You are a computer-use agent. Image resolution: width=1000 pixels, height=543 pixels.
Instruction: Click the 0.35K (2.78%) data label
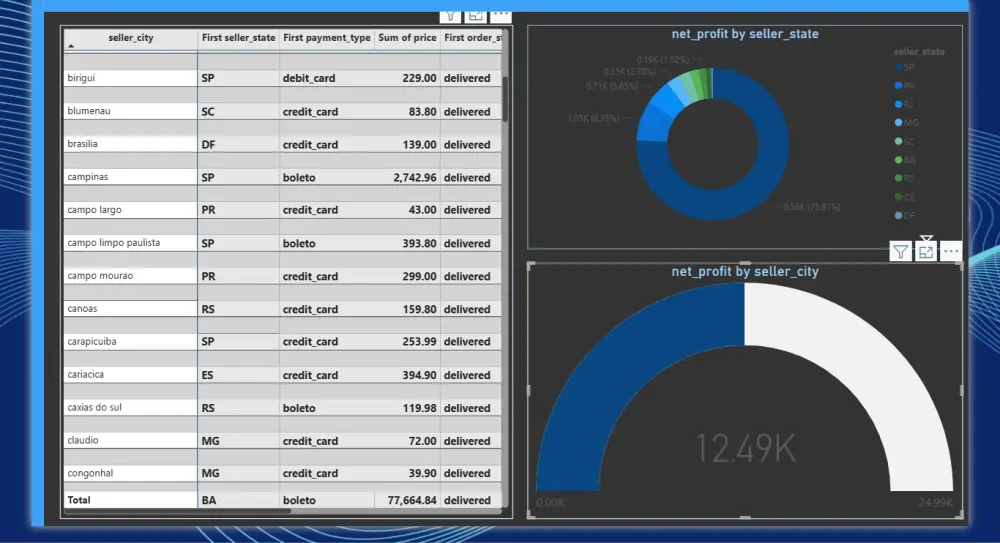(629, 71)
